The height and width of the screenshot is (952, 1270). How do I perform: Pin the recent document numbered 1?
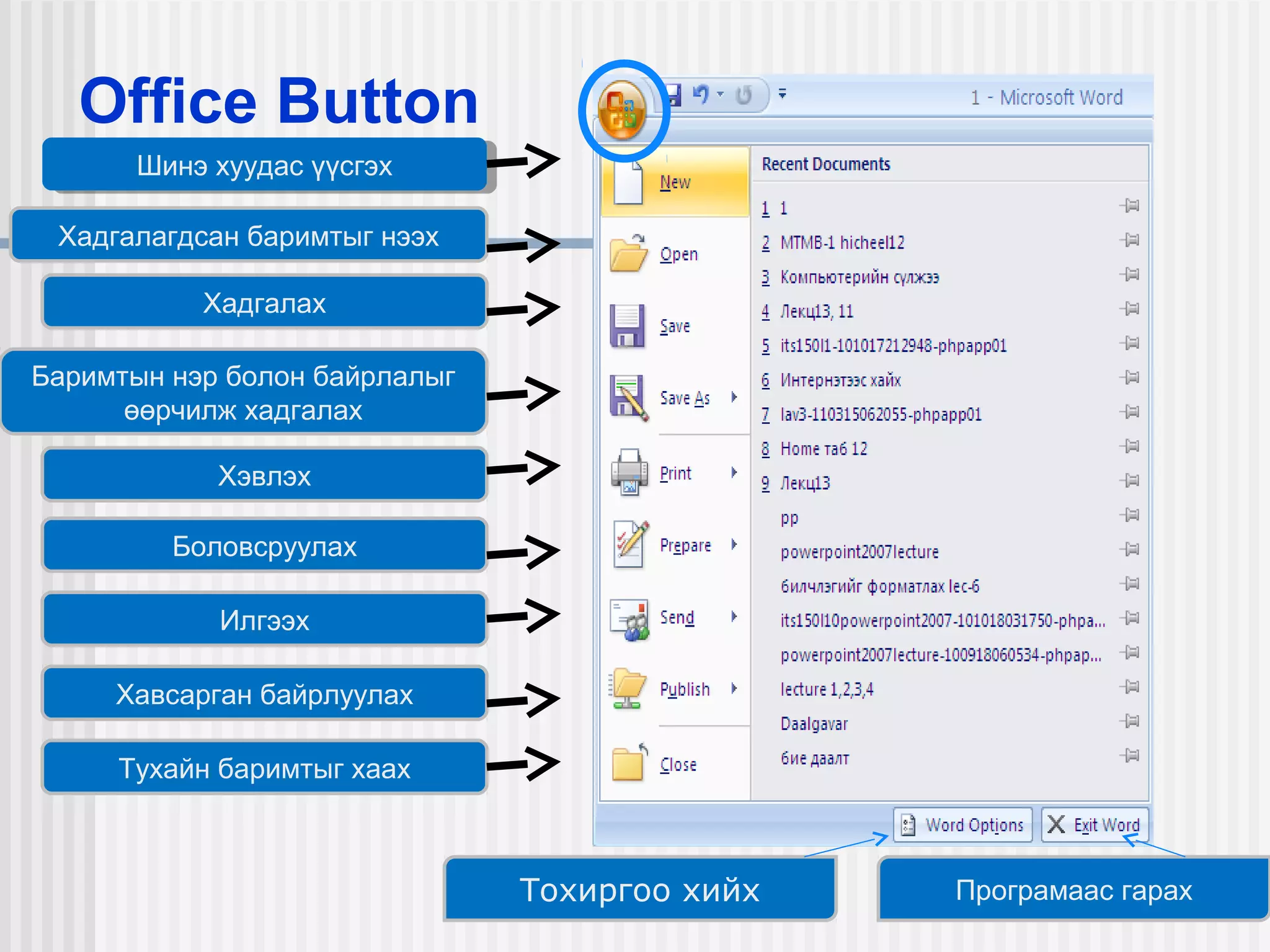coord(1130,206)
